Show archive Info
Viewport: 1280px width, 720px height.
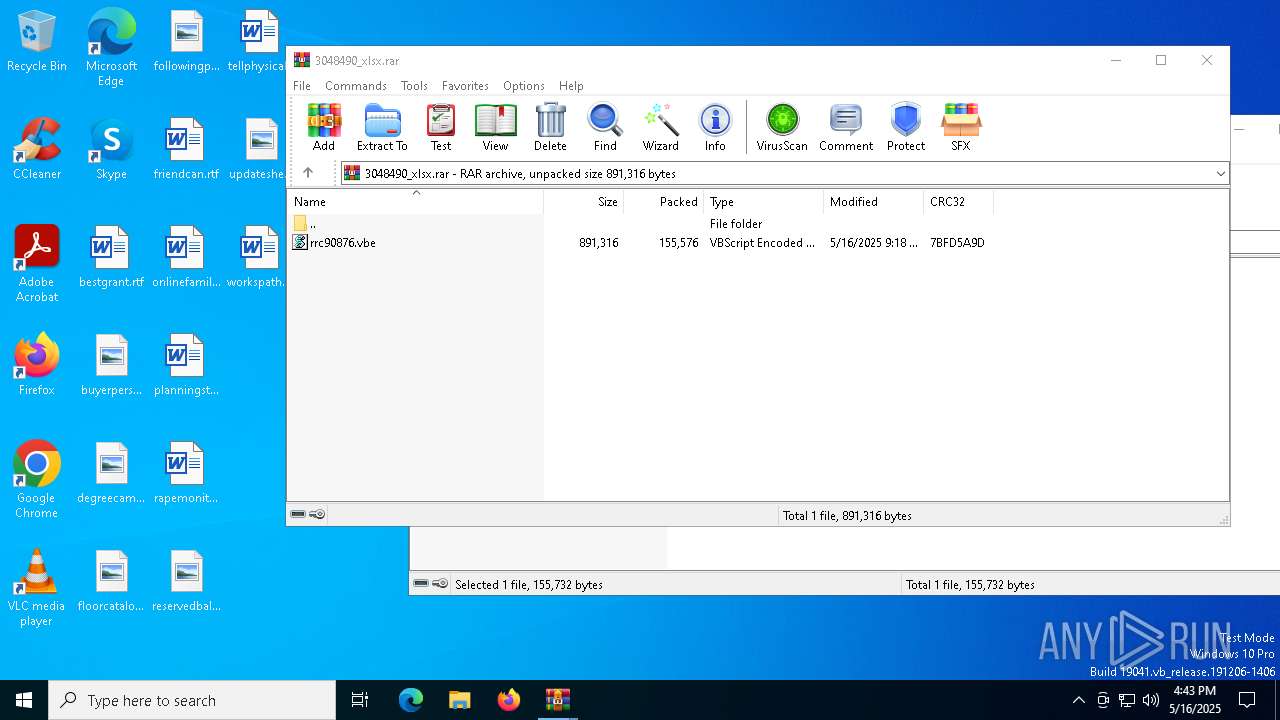pyautogui.click(x=715, y=127)
